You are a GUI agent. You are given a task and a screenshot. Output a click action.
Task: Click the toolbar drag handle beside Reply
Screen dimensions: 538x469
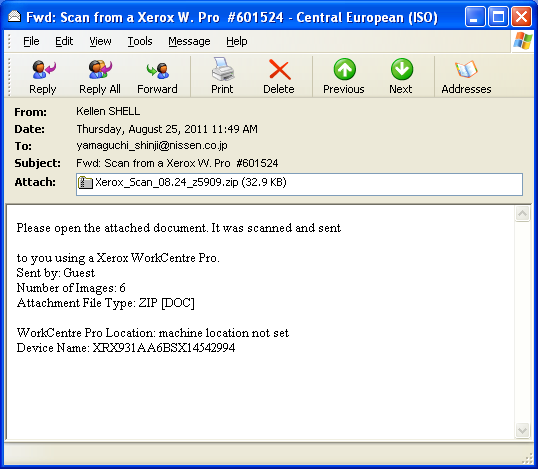point(10,76)
